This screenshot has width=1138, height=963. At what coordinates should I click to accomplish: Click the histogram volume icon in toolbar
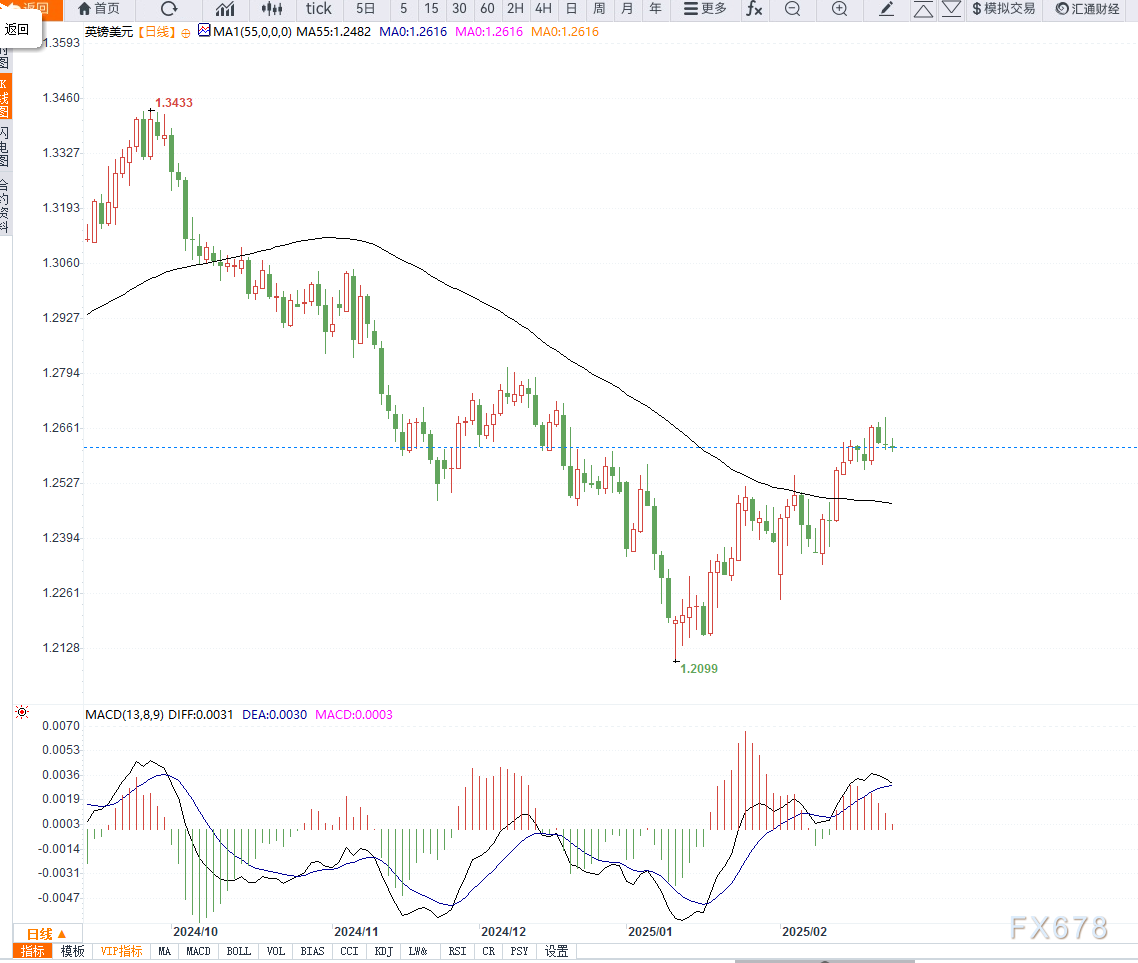[269, 9]
